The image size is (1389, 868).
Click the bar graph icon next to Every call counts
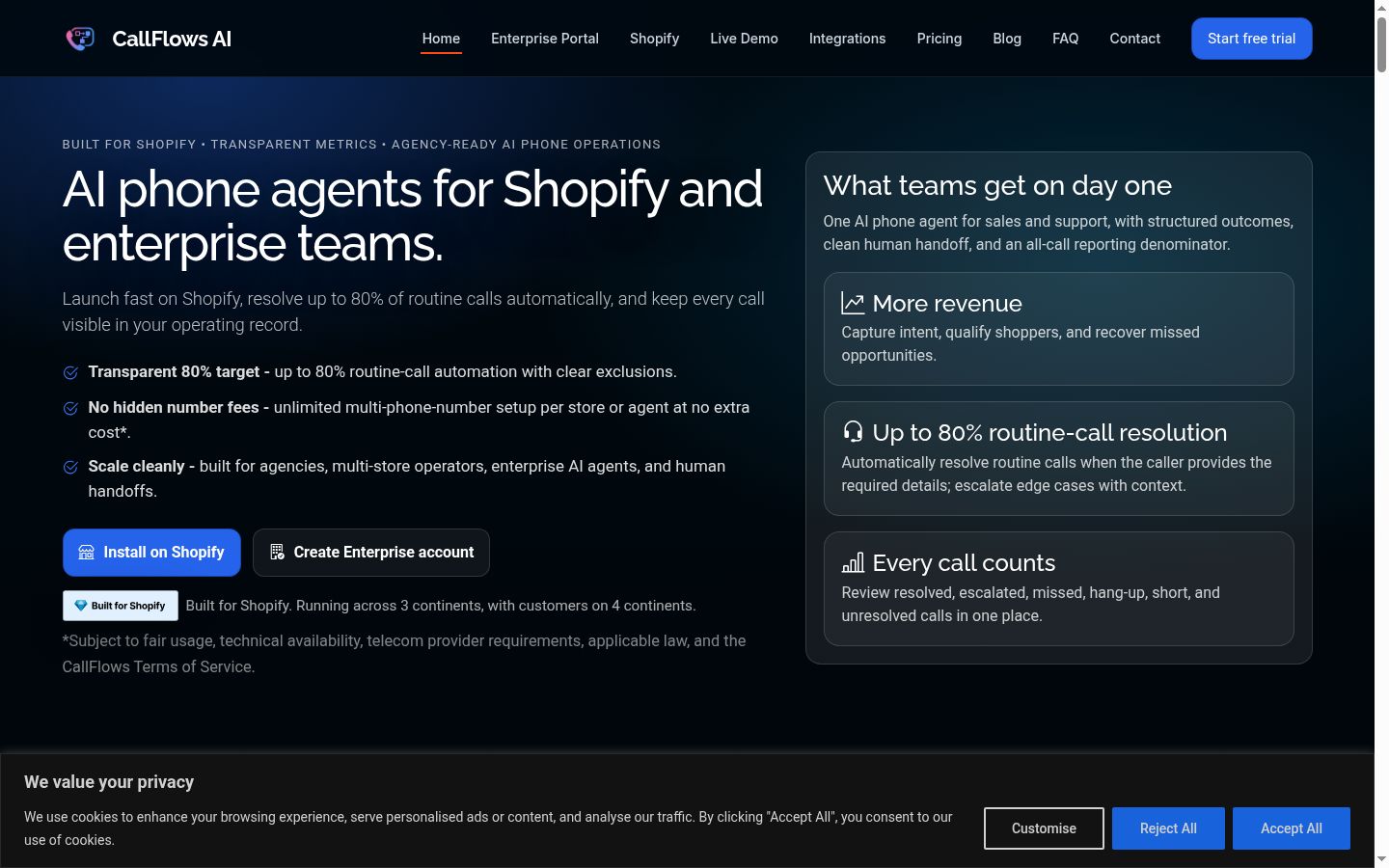coord(853,562)
